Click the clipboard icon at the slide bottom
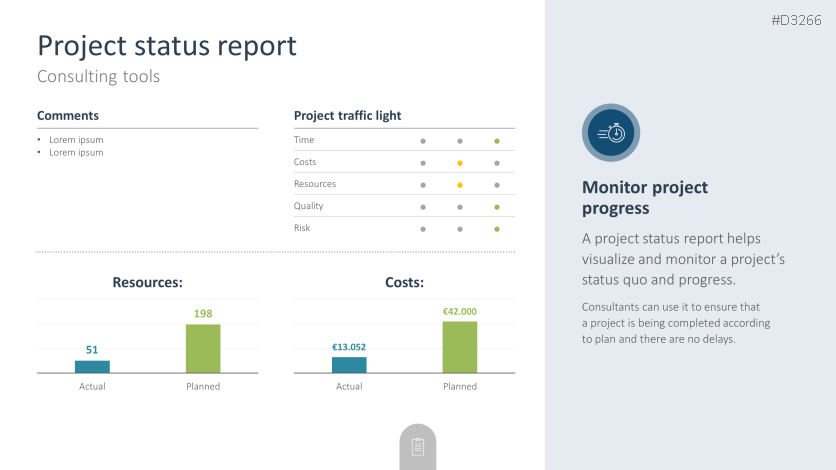 [x=418, y=447]
